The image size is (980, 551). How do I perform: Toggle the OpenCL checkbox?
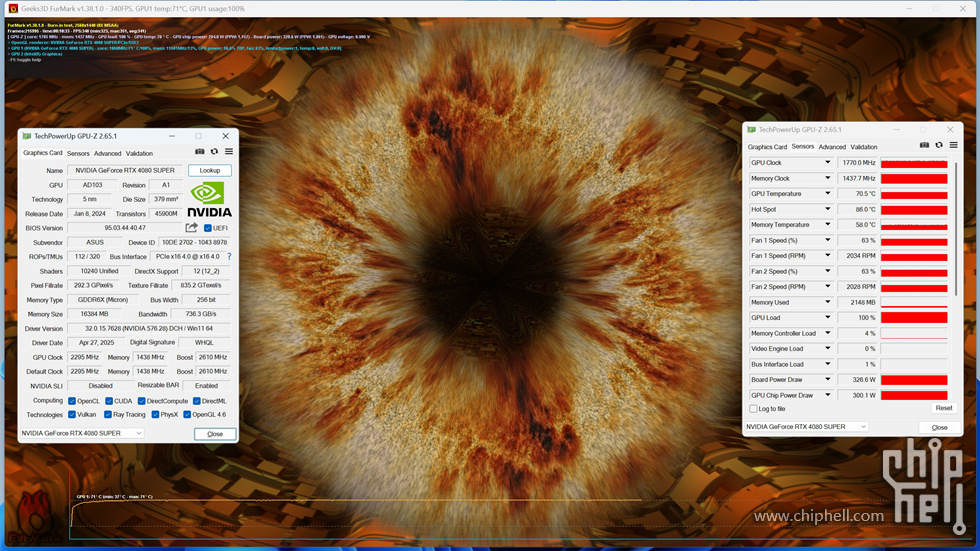[x=72, y=401]
